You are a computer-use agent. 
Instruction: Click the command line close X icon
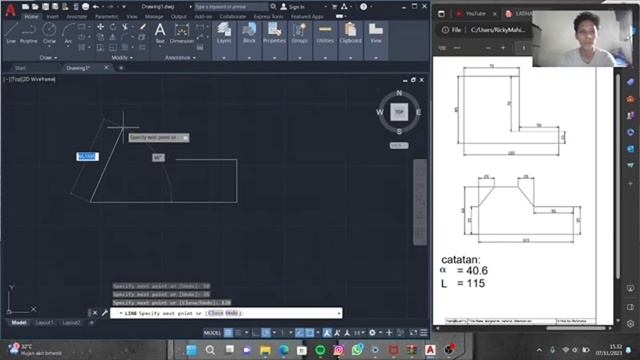pos(95,313)
